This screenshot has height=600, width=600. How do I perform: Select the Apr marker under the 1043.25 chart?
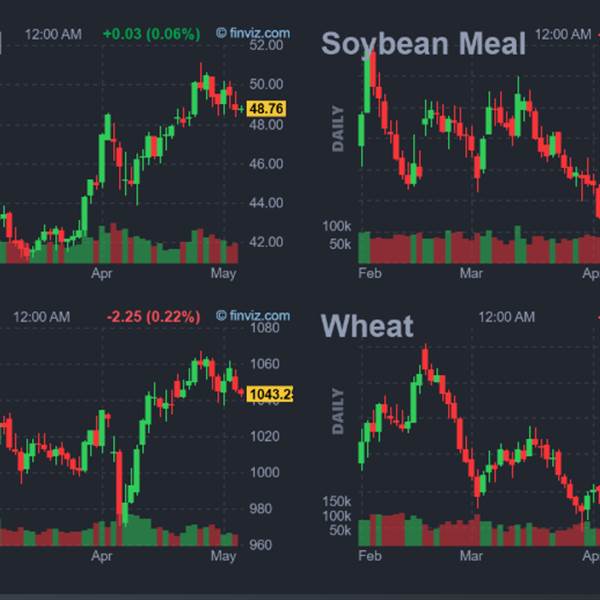click(x=102, y=556)
